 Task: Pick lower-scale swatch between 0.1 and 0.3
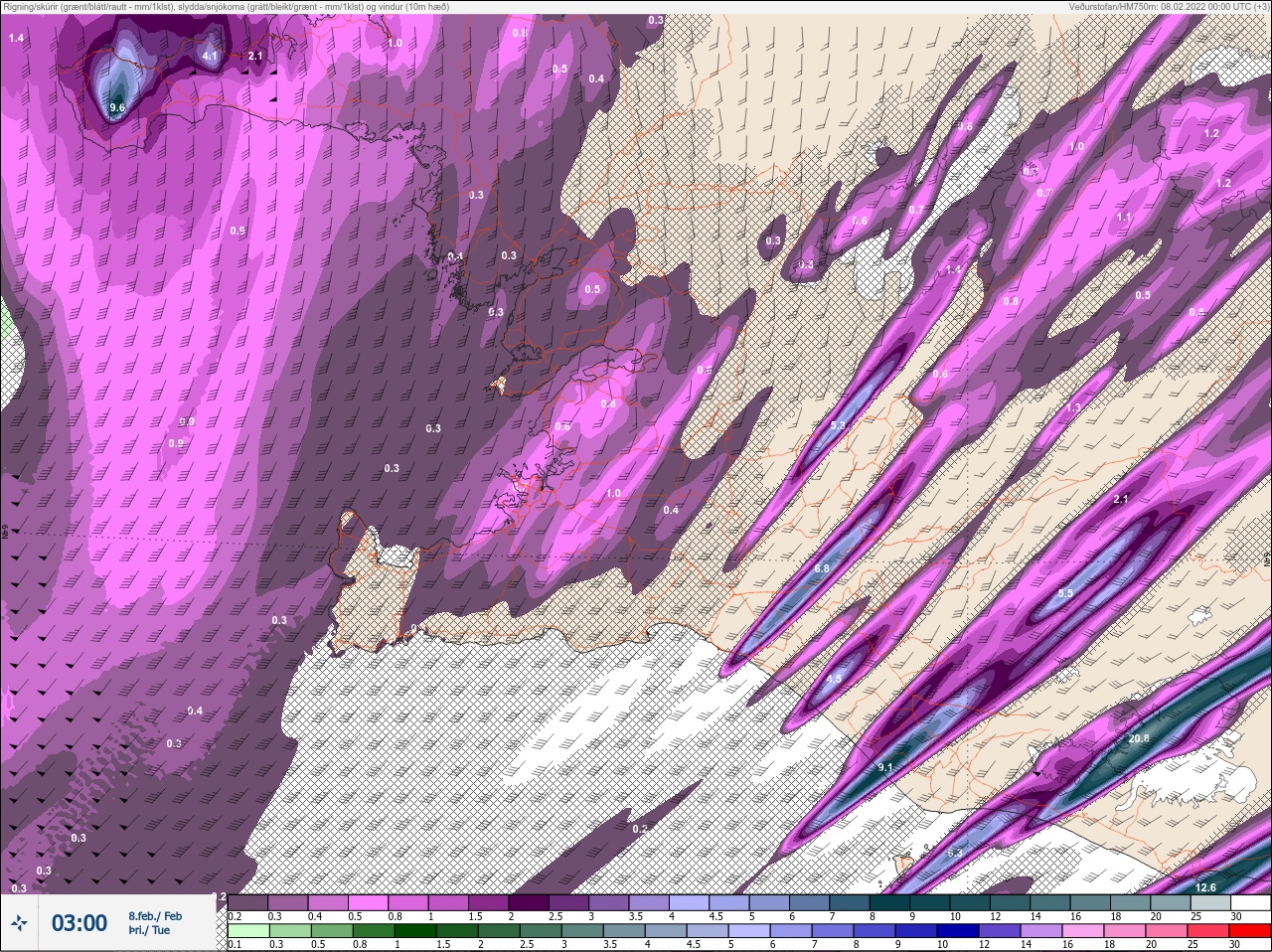click(x=248, y=931)
